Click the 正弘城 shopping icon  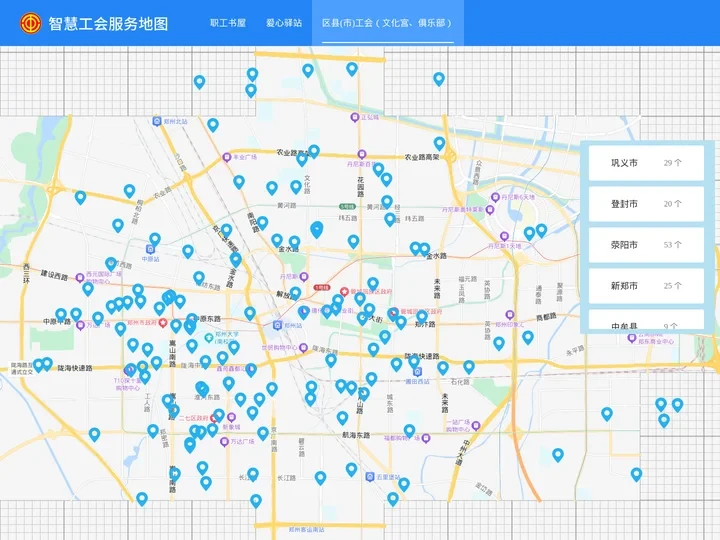(354, 118)
